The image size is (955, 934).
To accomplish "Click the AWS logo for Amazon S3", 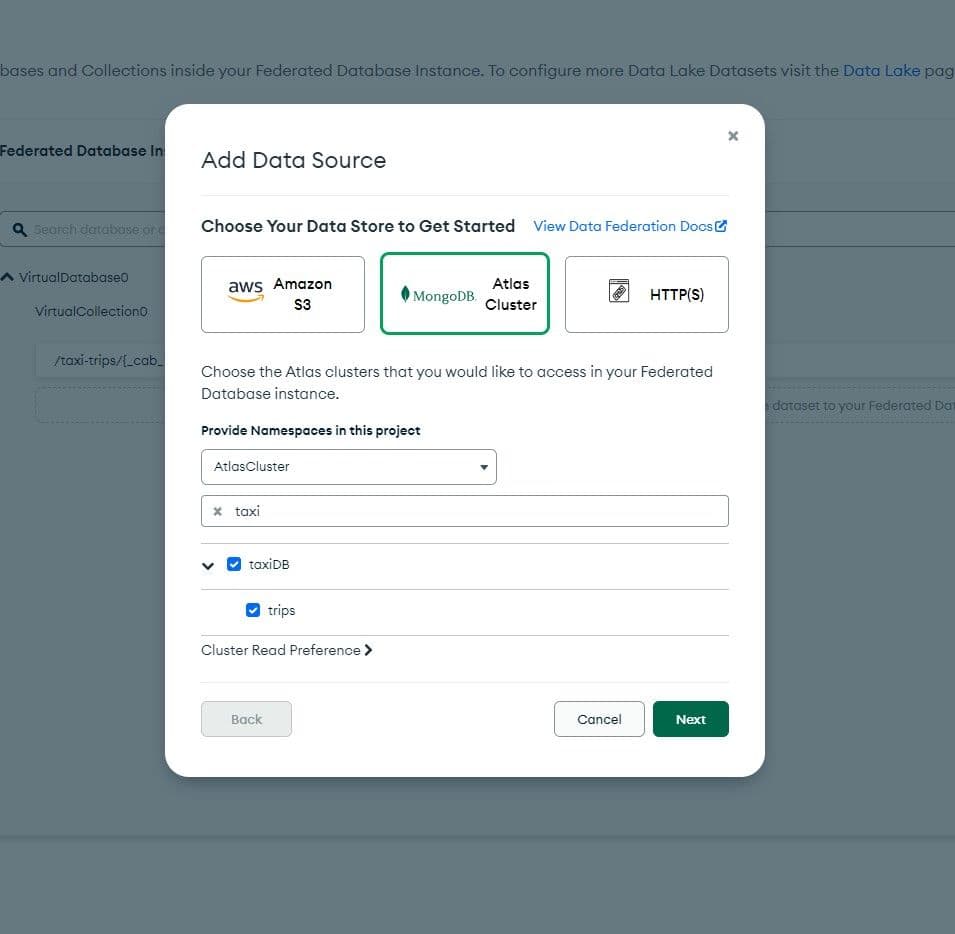I will pos(245,291).
